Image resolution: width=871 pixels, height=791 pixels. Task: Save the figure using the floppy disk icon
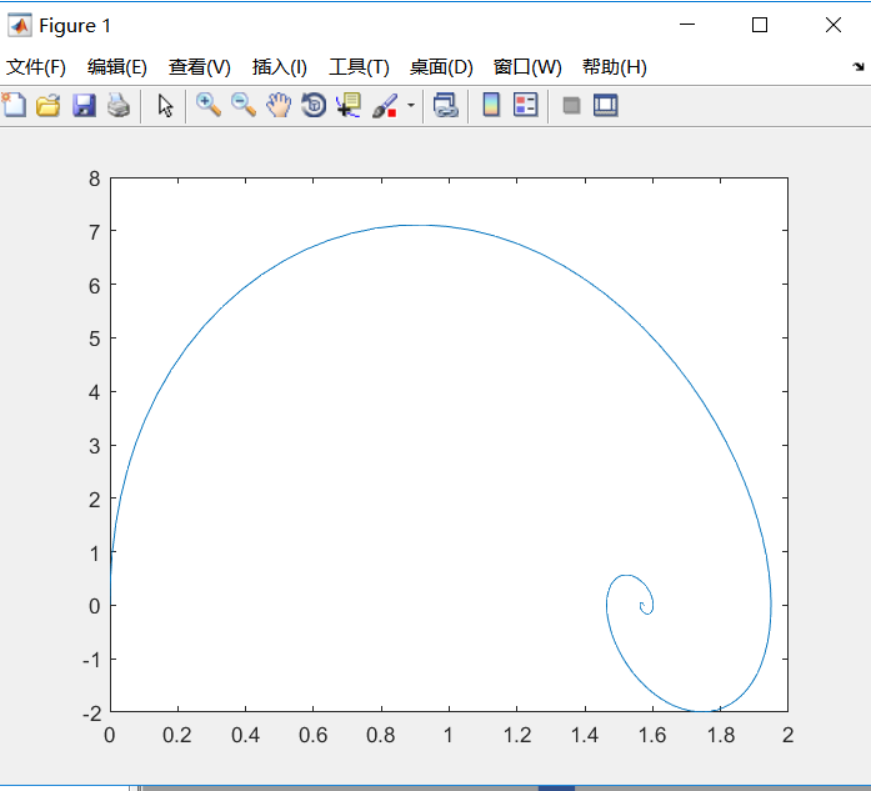[x=84, y=105]
